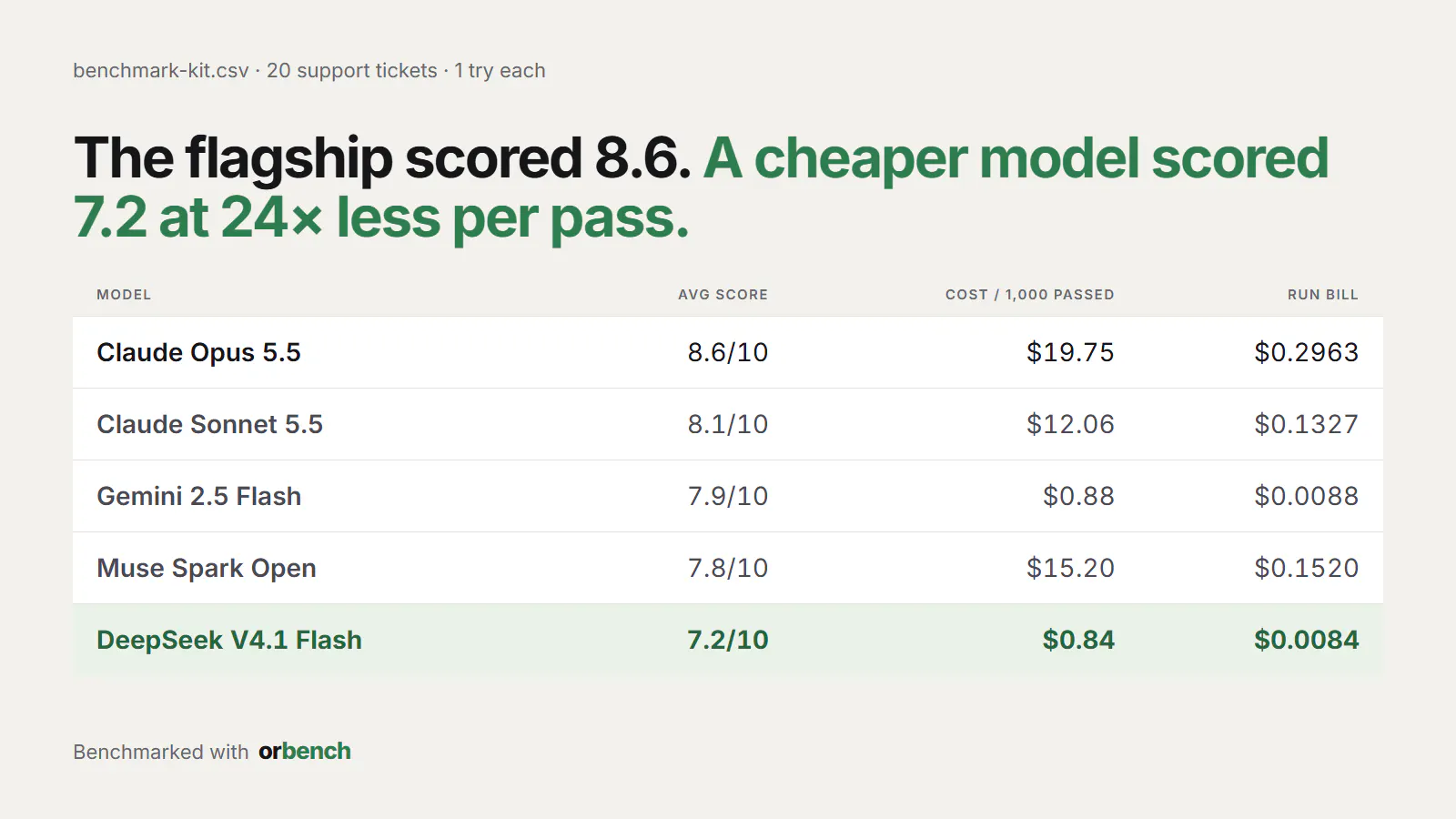Click the $15.20 Muse Spark cost

click(1070, 568)
